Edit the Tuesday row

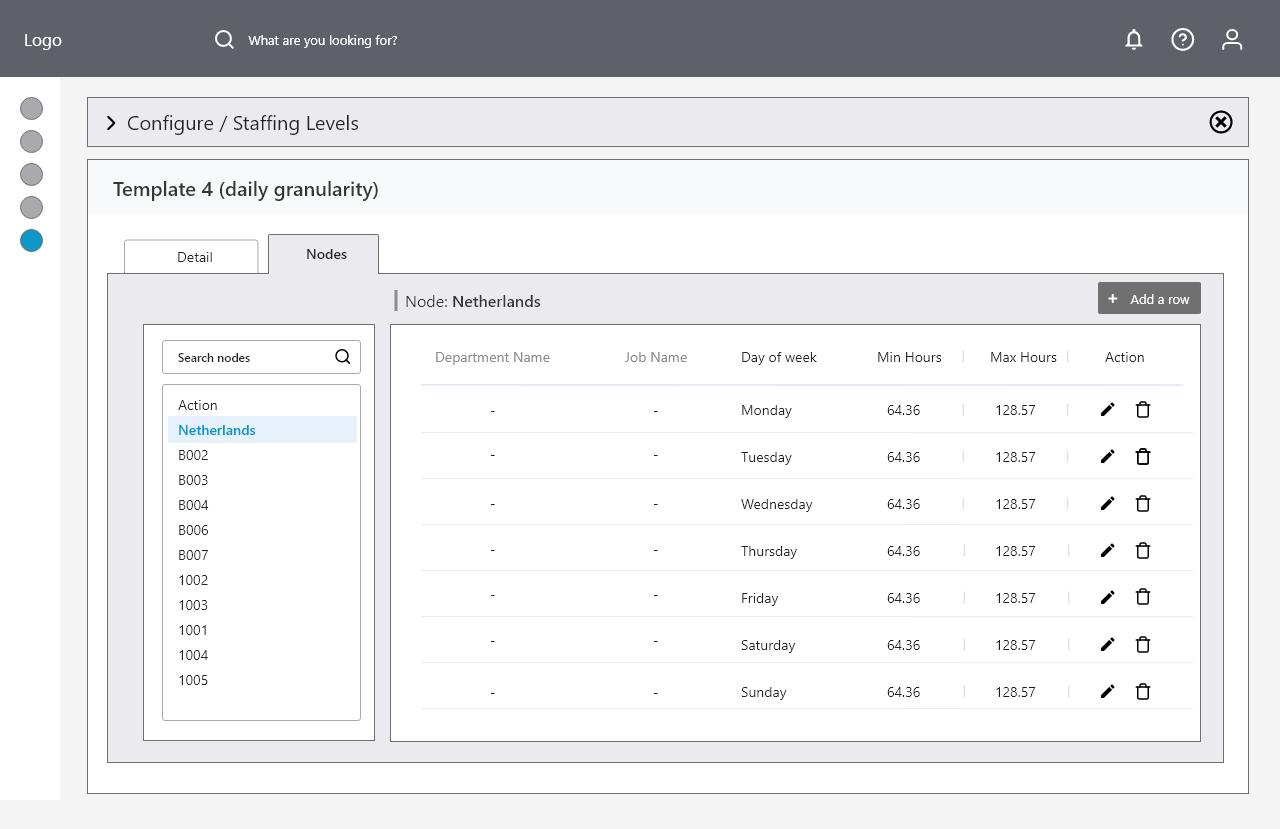pyautogui.click(x=1107, y=457)
